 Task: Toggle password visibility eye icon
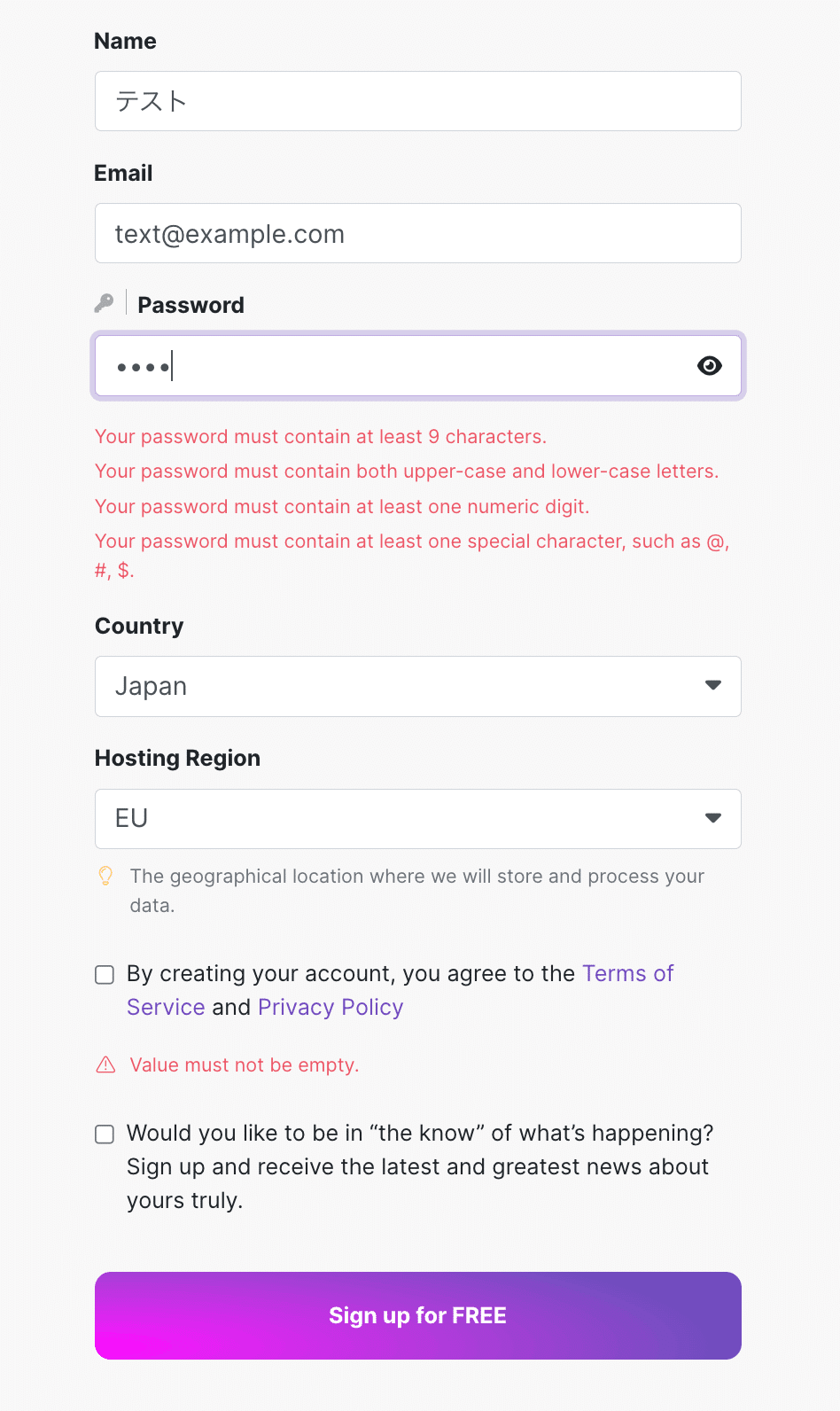[x=709, y=366]
